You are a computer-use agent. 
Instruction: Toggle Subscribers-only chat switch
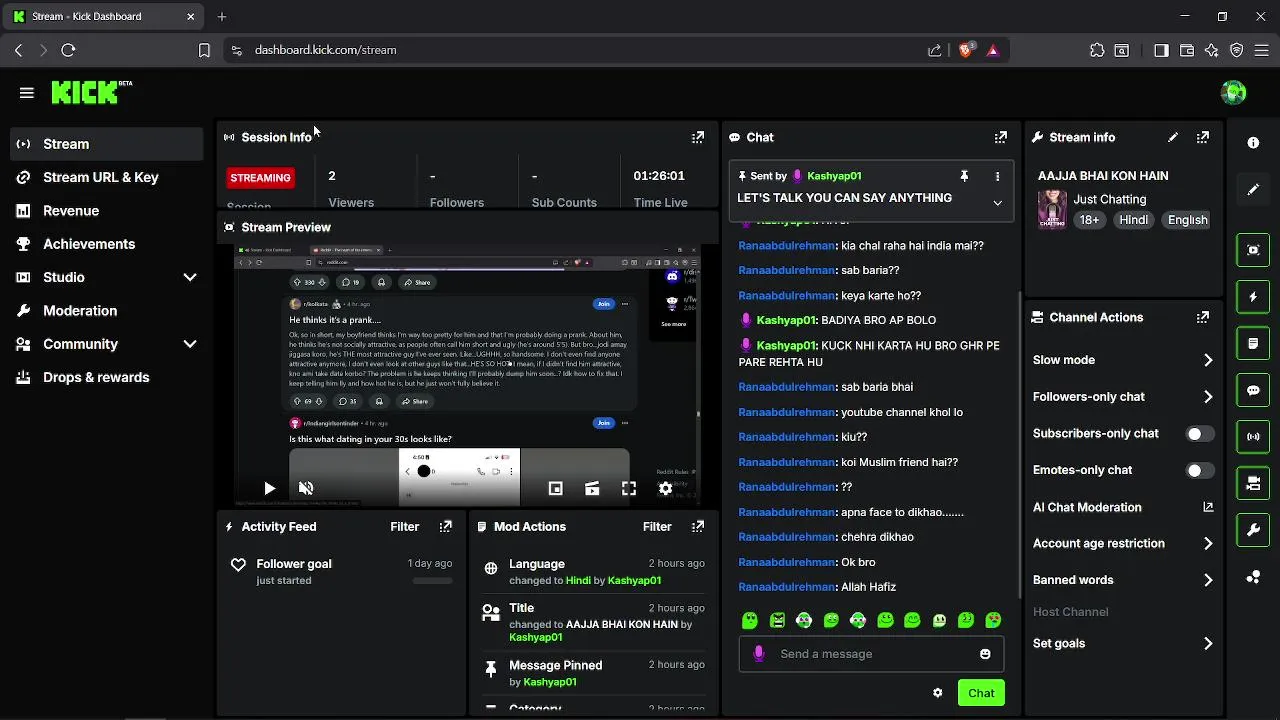click(1200, 433)
